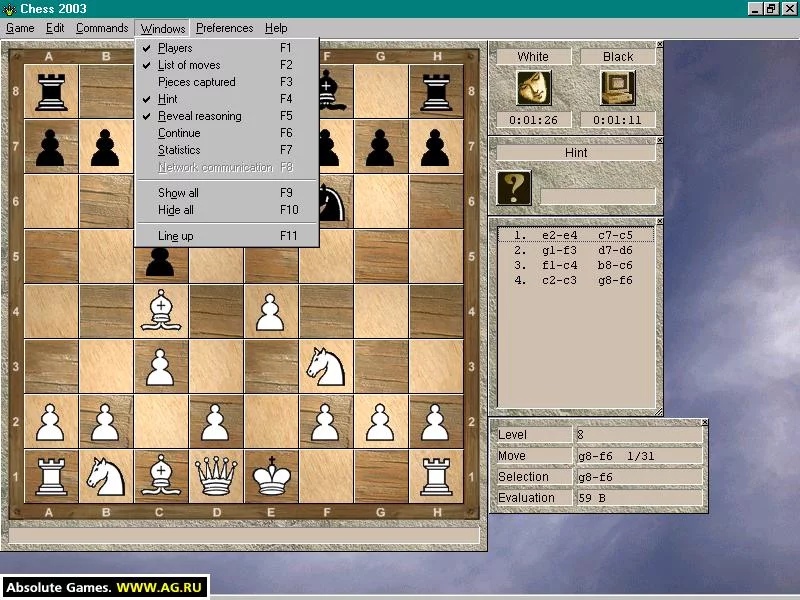Close the Windows menu header

click(x=163, y=28)
